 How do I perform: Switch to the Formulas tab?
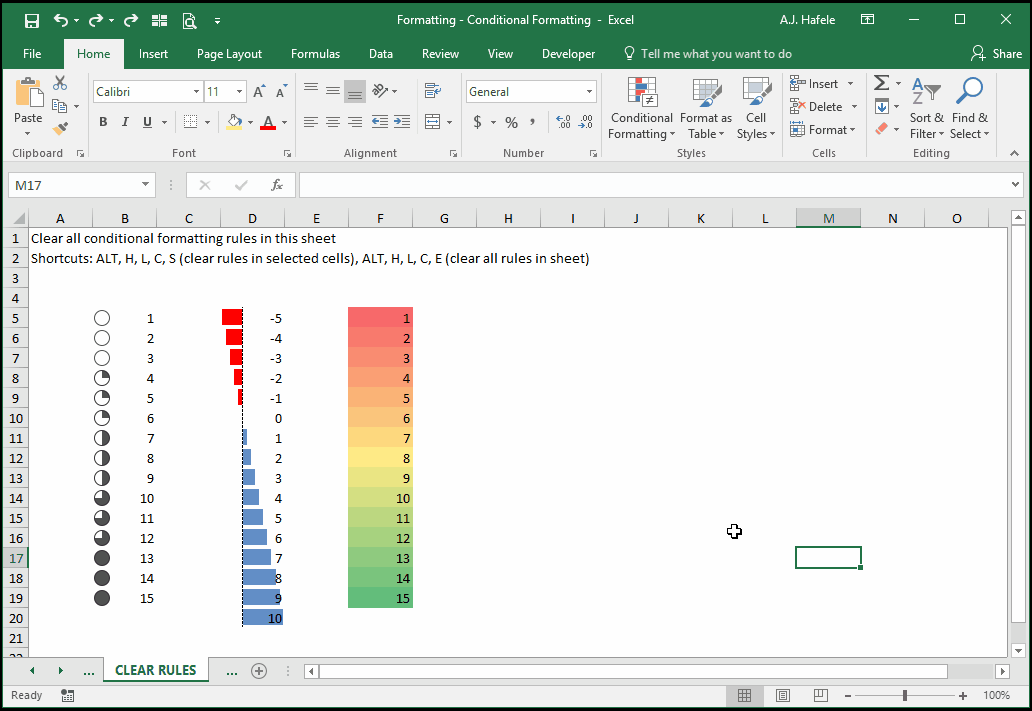(315, 54)
